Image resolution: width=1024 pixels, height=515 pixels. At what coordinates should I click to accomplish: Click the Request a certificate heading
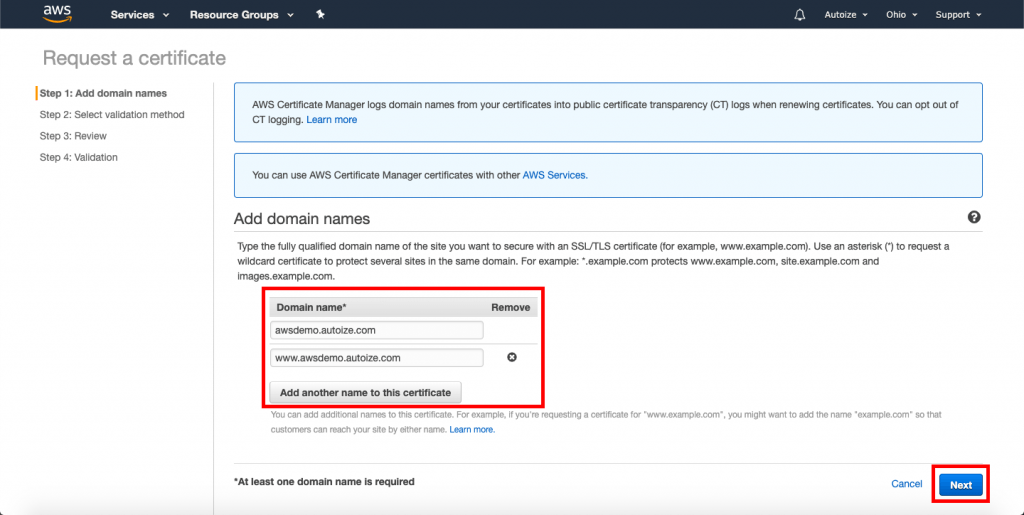(134, 58)
